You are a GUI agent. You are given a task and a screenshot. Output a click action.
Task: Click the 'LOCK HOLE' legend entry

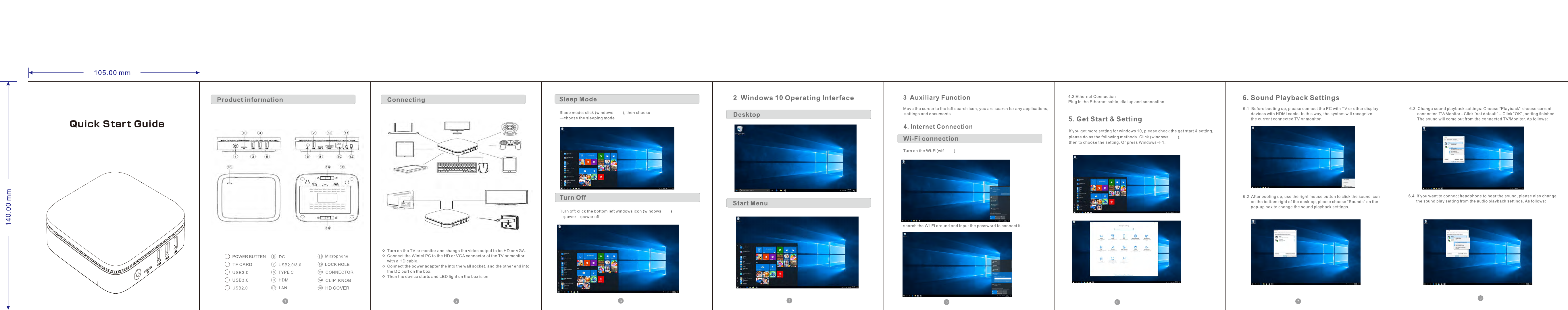337,264
